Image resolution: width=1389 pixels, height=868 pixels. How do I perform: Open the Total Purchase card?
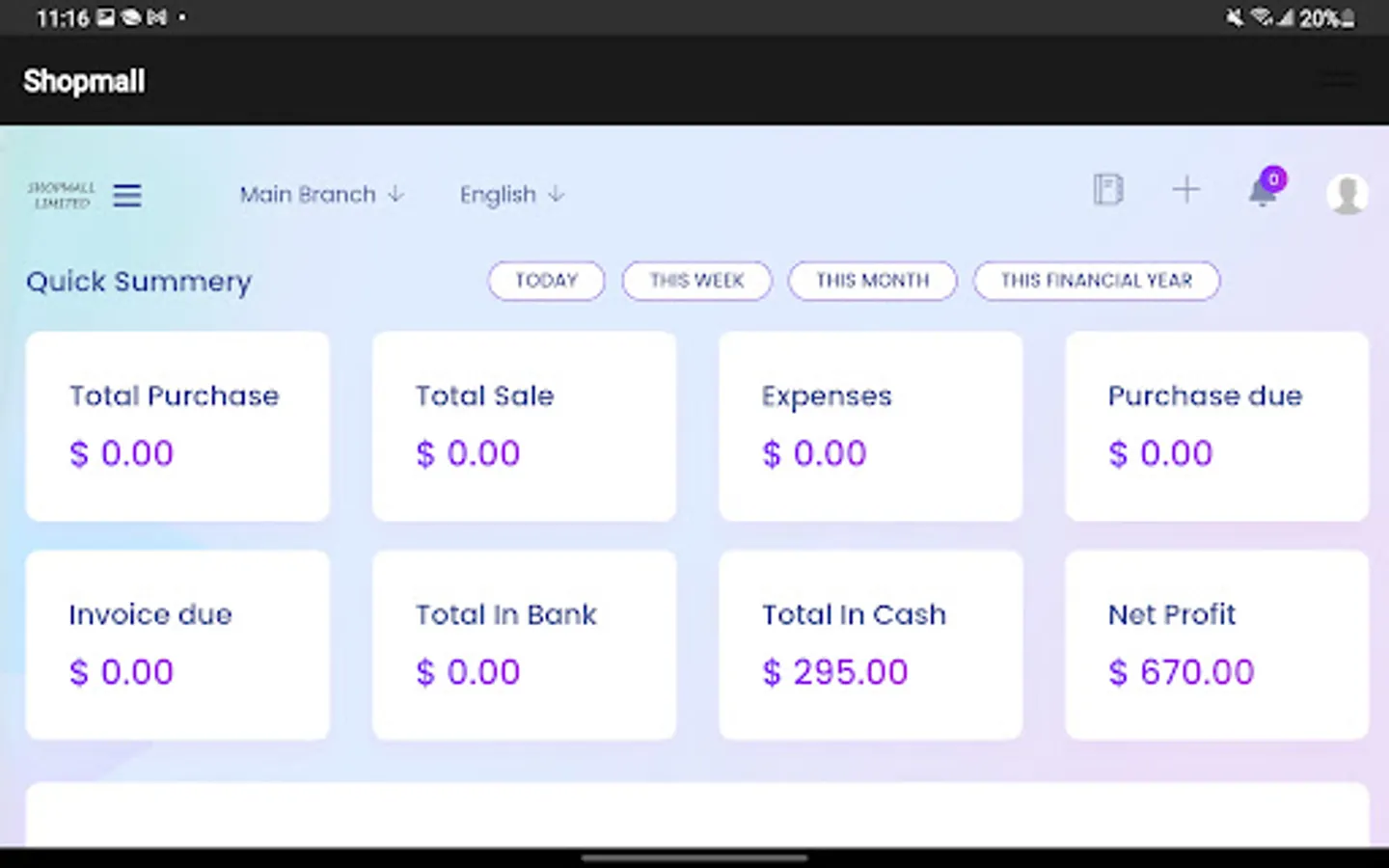(x=177, y=425)
